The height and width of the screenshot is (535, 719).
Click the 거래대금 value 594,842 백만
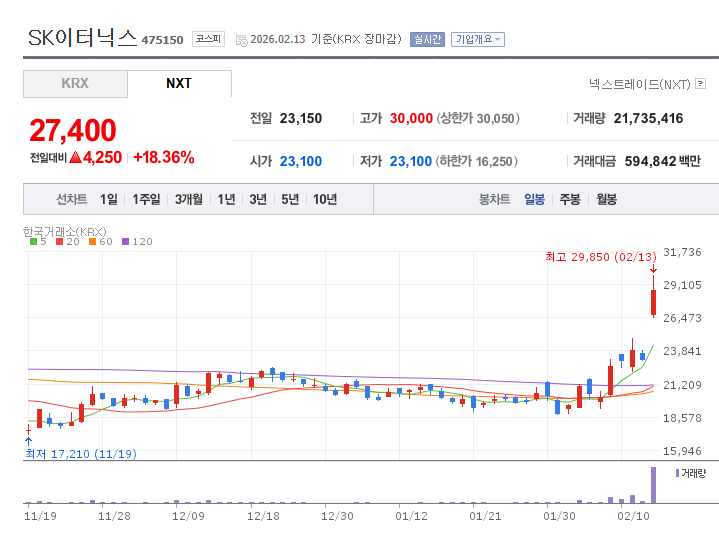[x=663, y=161]
